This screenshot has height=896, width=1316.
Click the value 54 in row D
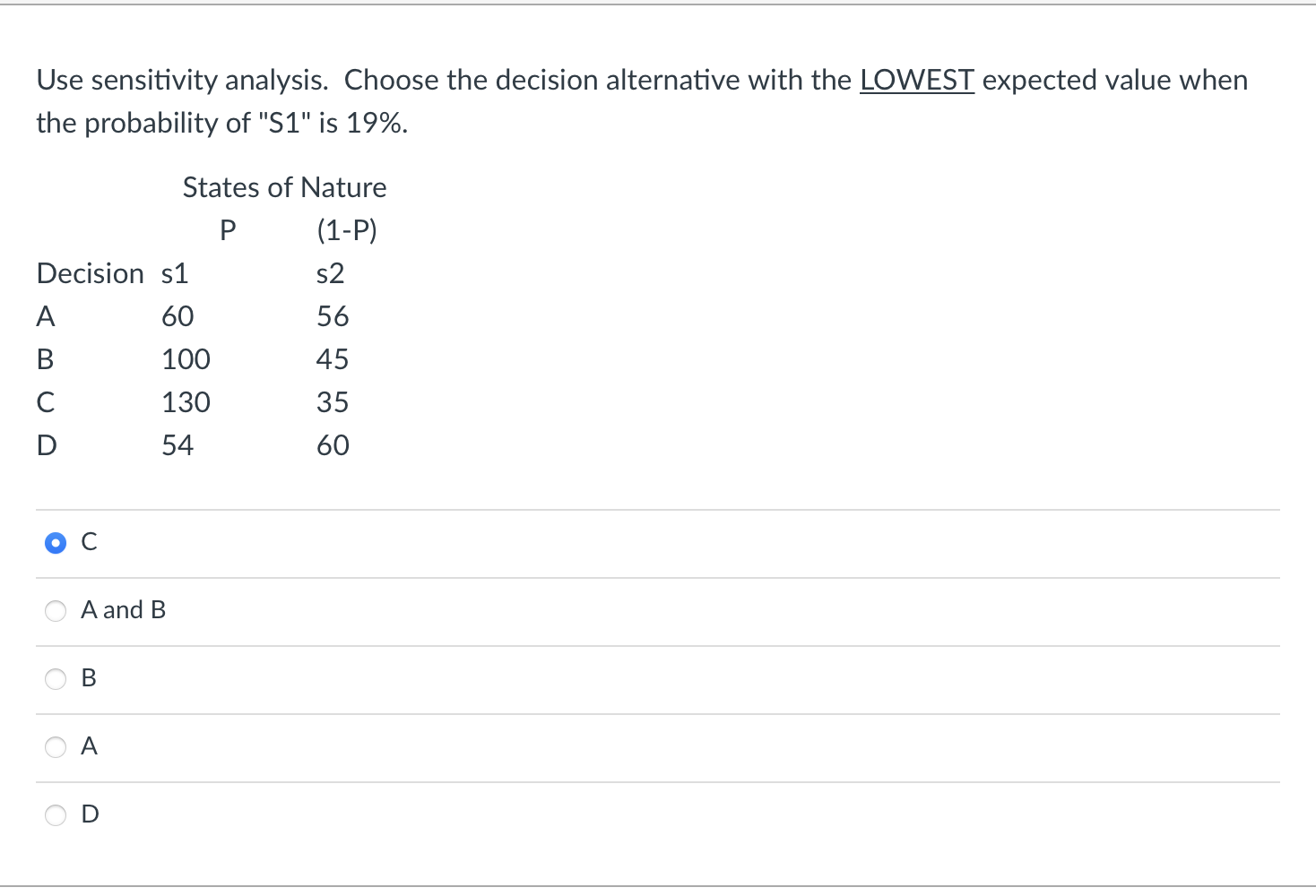click(177, 445)
